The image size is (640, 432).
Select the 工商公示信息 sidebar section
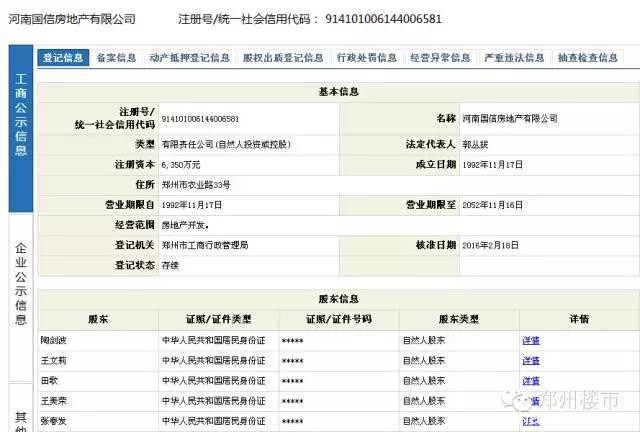(21, 129)
